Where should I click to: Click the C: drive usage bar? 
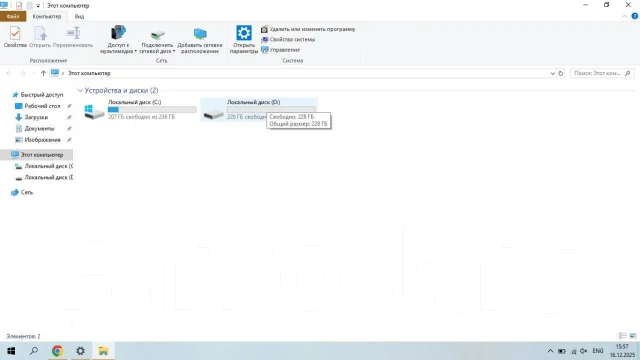point(152,109)
